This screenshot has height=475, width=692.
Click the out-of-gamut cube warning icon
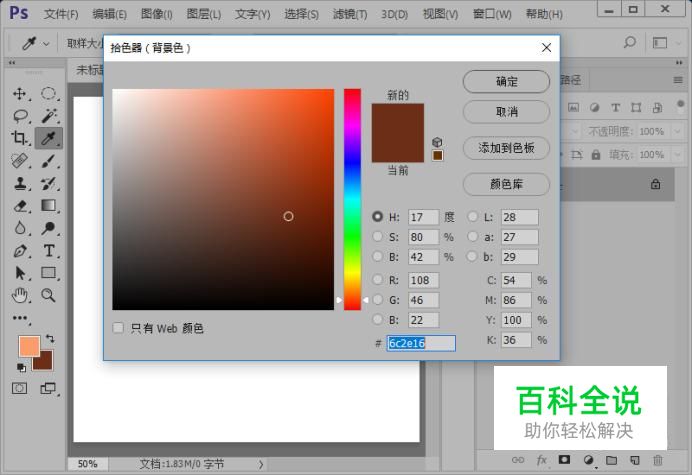coord(437,142)
